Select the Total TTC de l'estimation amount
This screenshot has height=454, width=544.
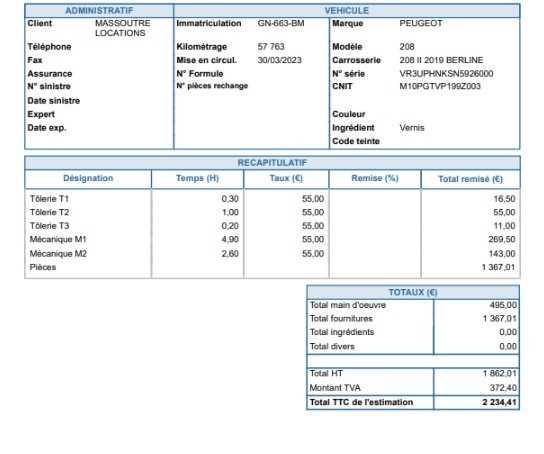500,402
